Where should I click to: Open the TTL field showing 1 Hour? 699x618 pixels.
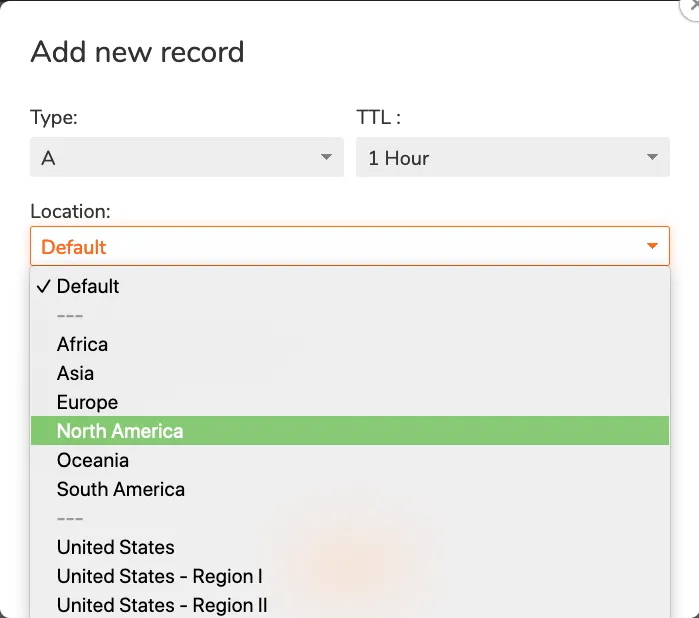pyautogui.click(x=511, y=158)
